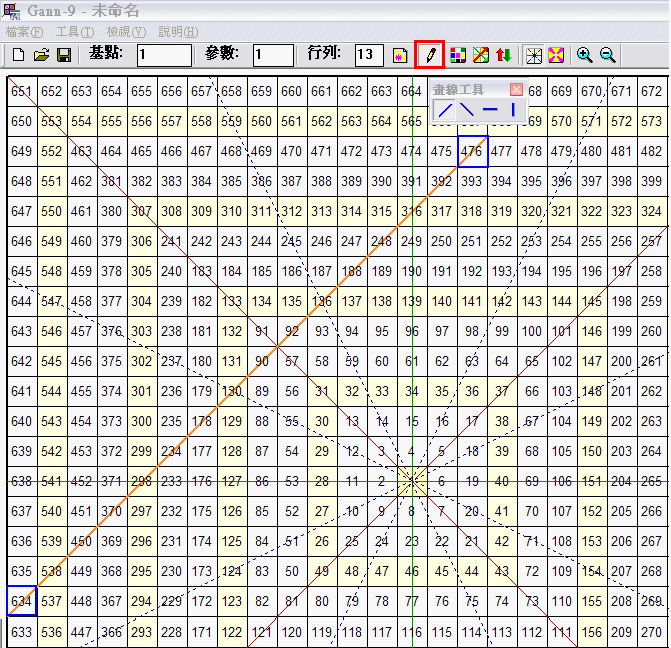Close the 畫線工具 panel

(x=517, y=89)
